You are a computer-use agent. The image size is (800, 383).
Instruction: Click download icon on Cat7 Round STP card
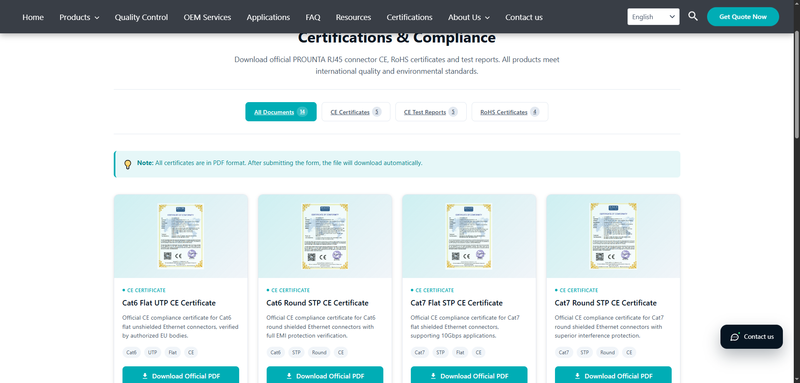point(578,376)
